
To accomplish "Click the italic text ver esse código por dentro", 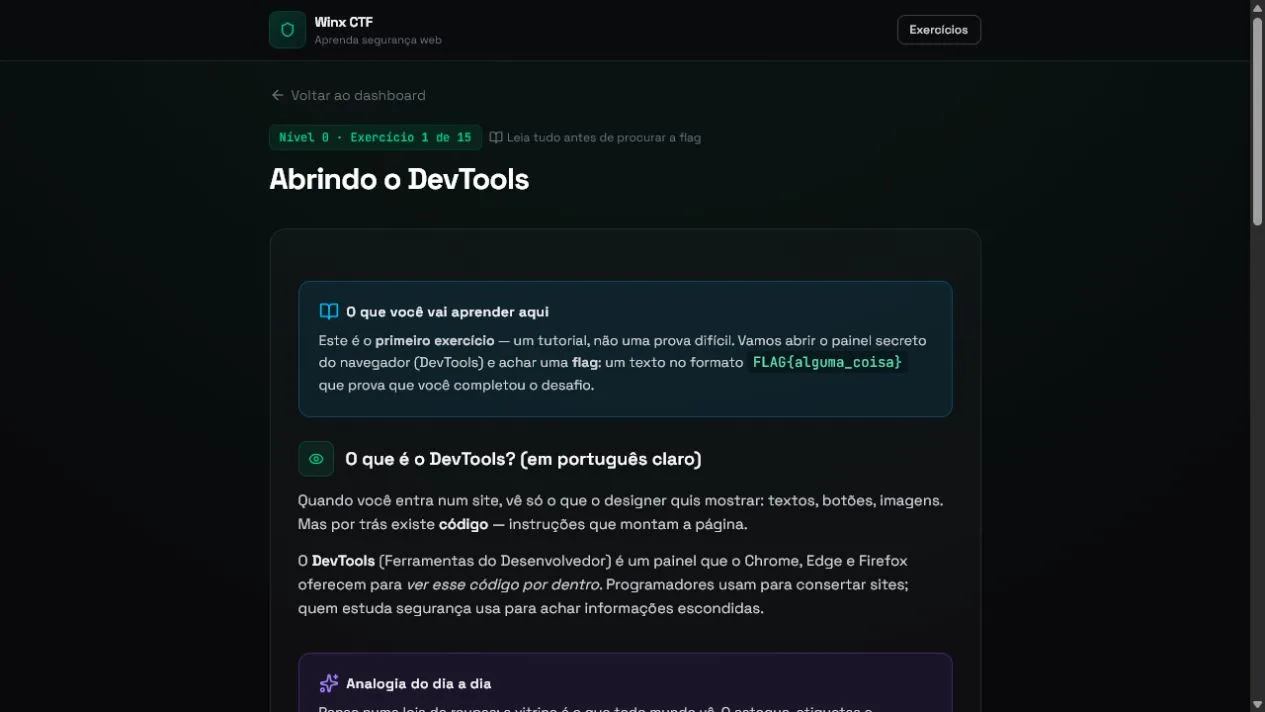I will coord(503,584).
